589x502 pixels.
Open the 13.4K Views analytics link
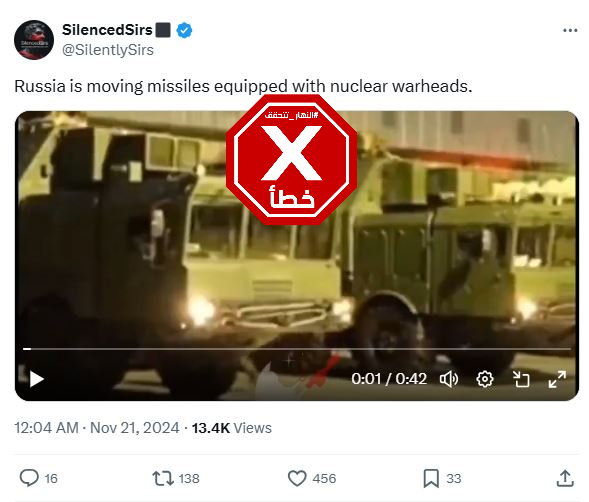point(232,428)
